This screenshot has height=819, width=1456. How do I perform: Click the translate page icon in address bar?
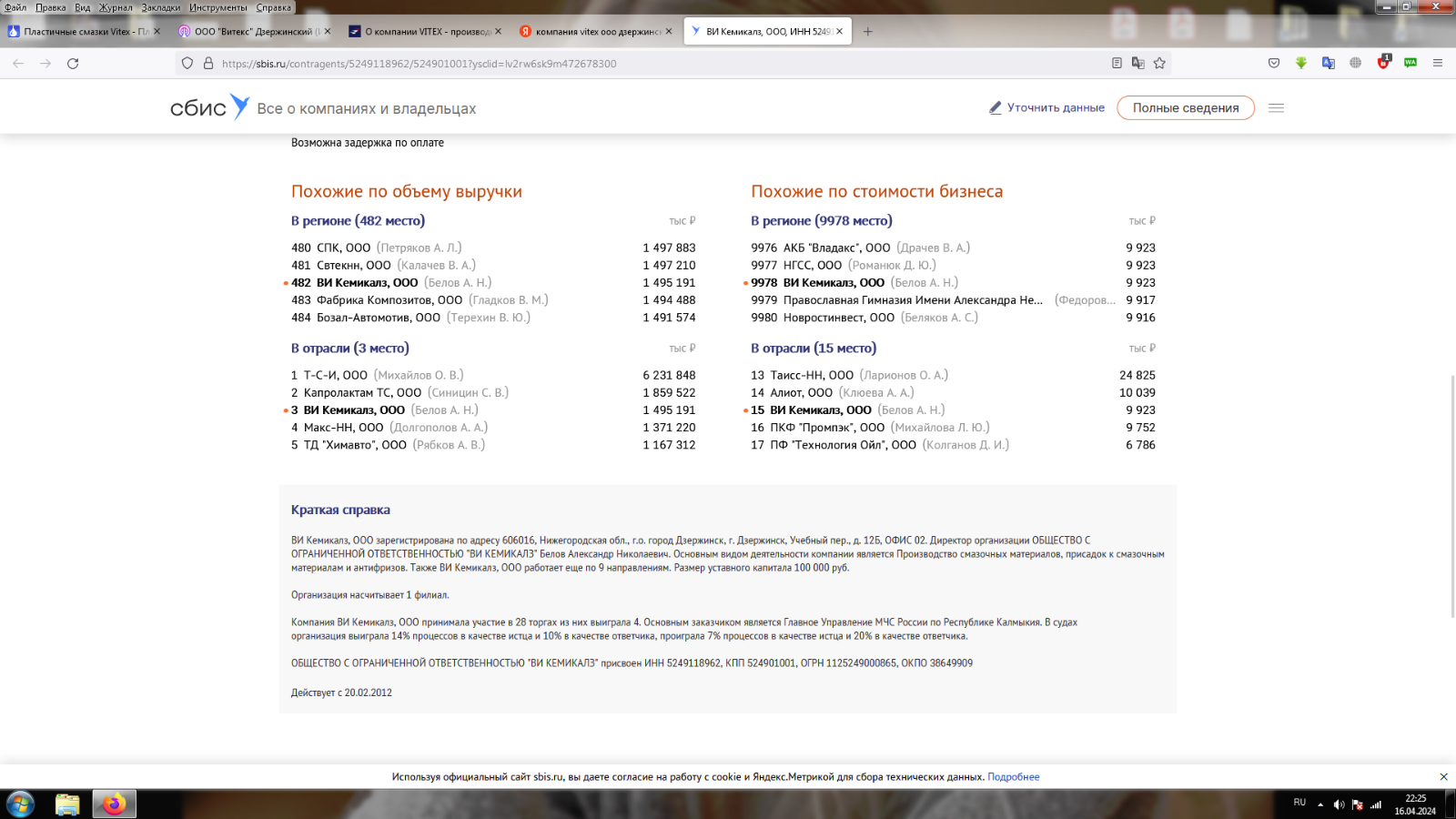point(1137,64)
